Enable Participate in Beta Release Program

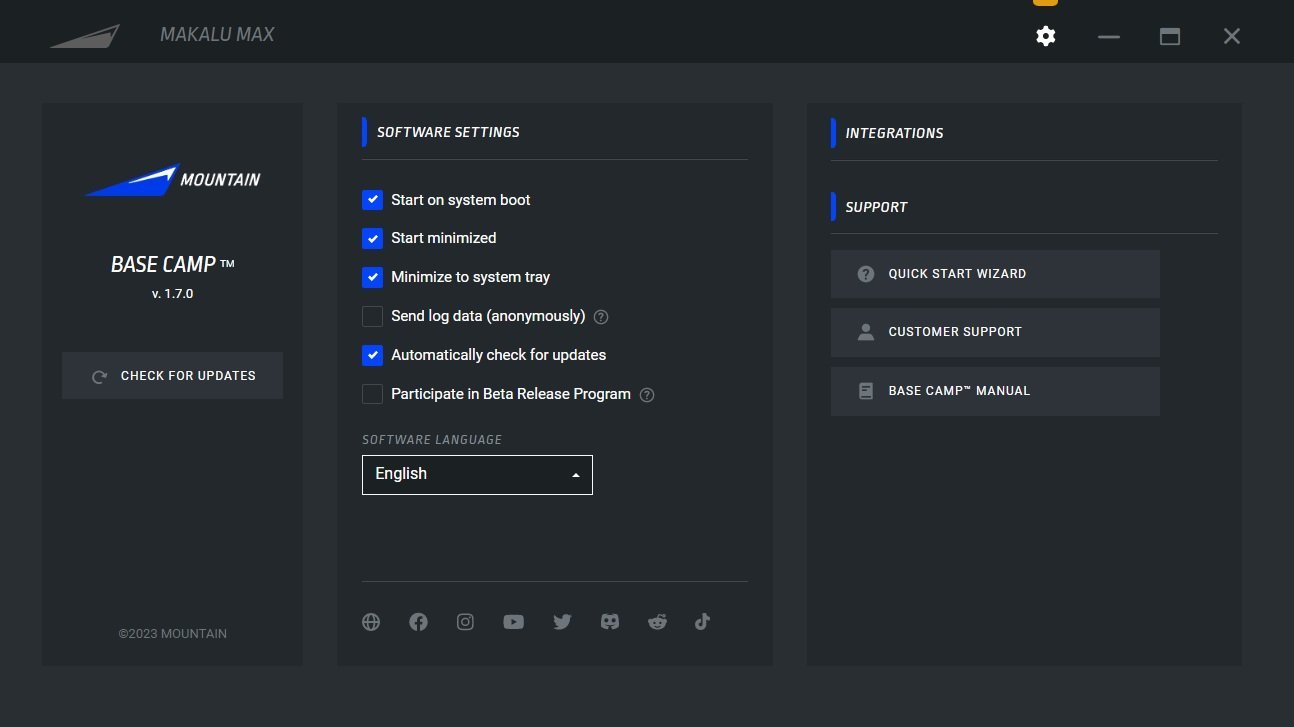point(372,395)
